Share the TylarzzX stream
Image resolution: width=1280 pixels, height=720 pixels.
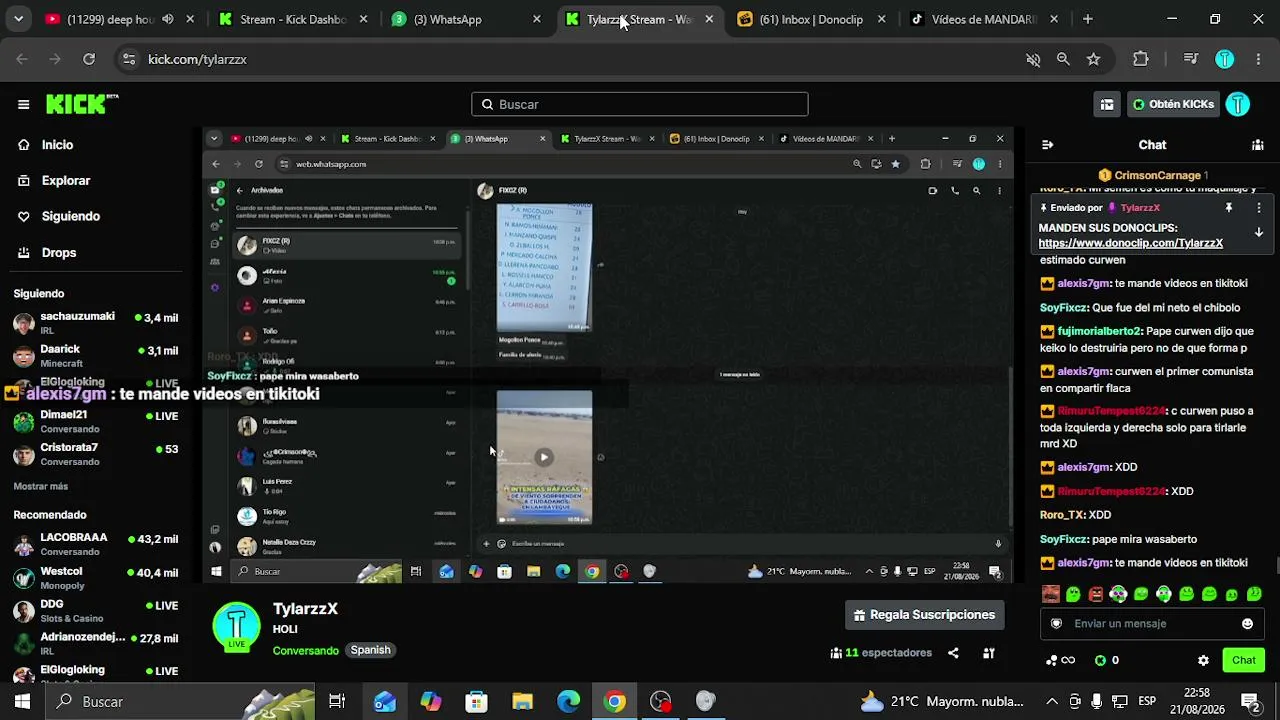pyautogui.click(x=953, y=653)
